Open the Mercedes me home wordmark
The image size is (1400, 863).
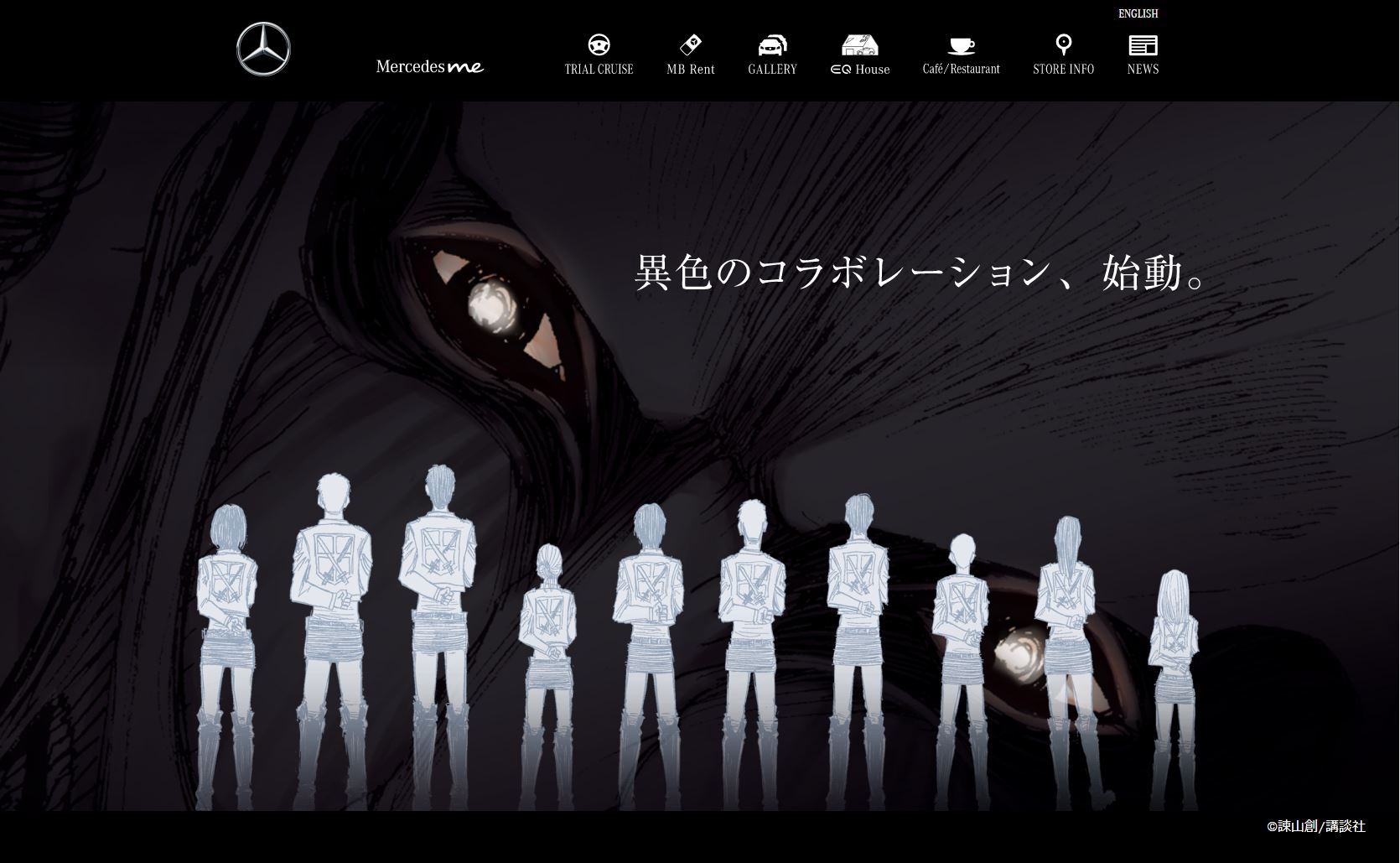coord(430,66)
